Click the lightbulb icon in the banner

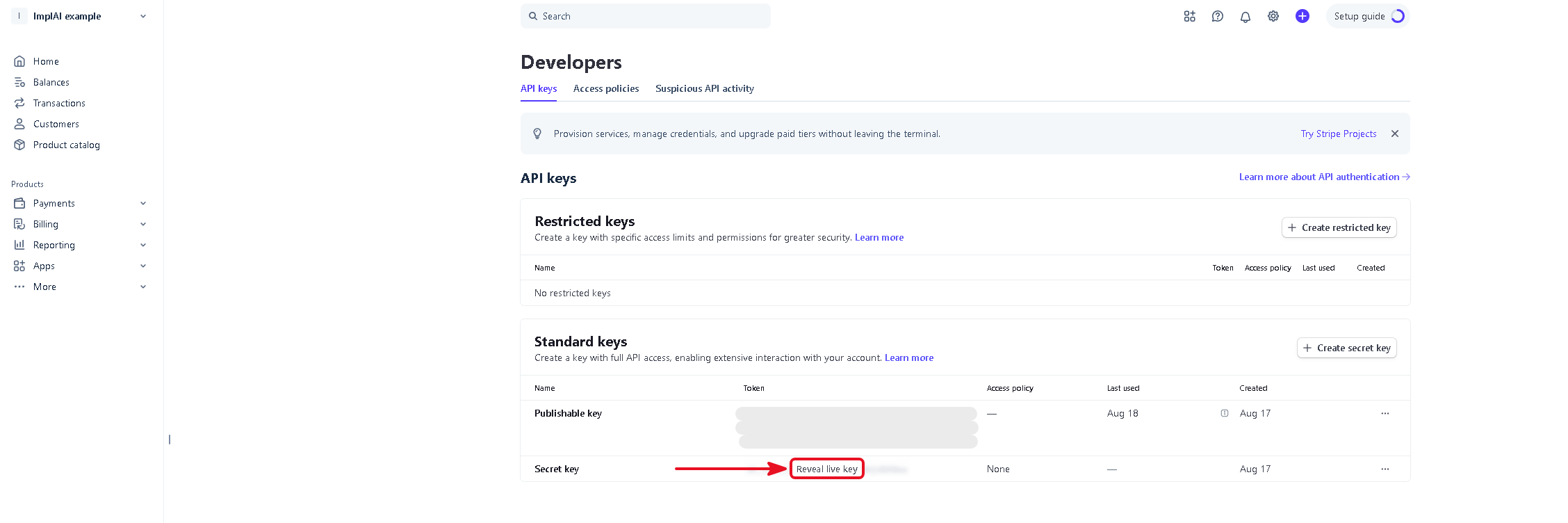(x=537, y=134)
